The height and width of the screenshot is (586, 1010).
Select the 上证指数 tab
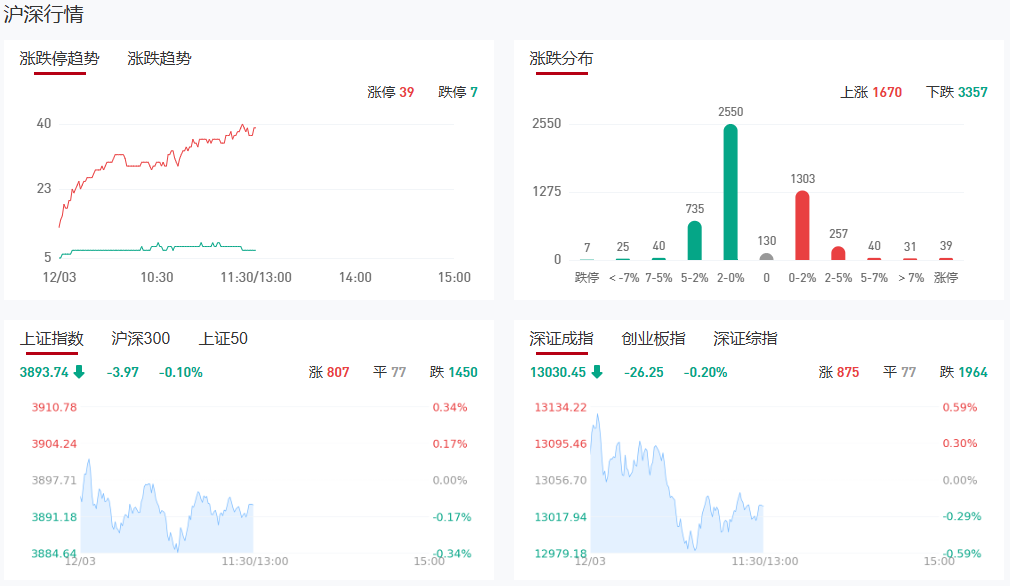coord(52,339)
